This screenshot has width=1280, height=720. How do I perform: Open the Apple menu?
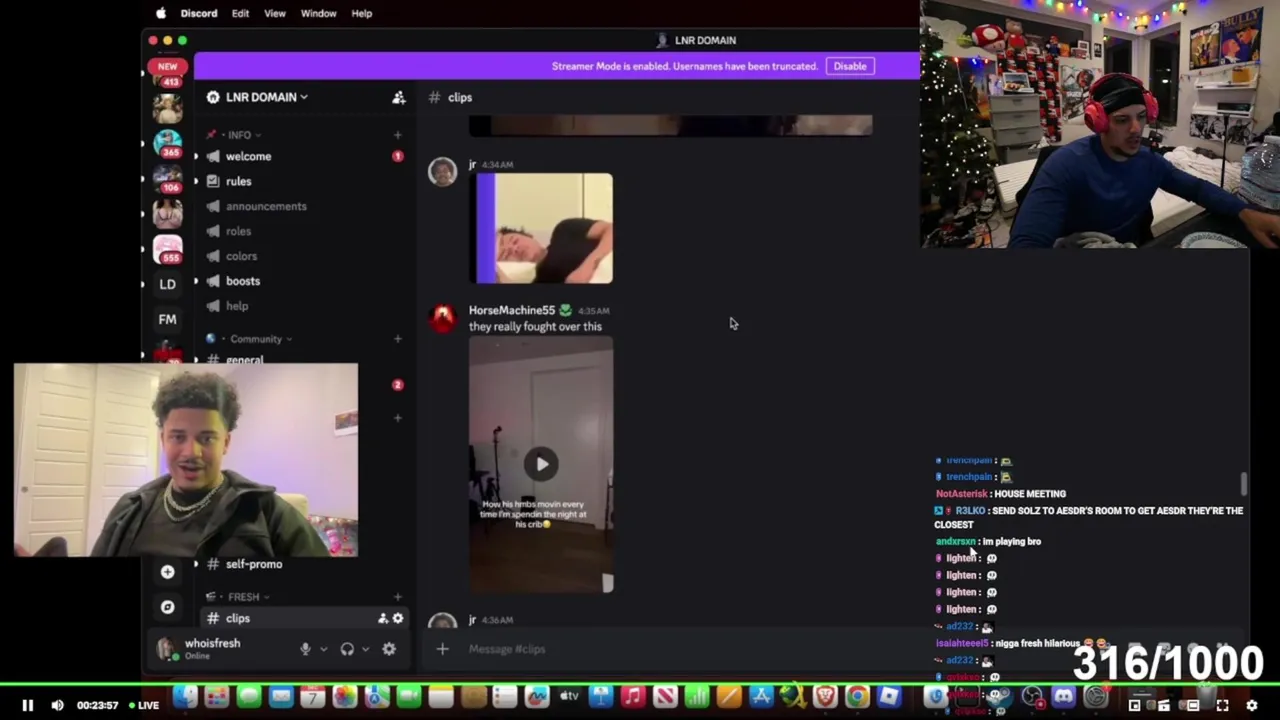click(160, 13)
